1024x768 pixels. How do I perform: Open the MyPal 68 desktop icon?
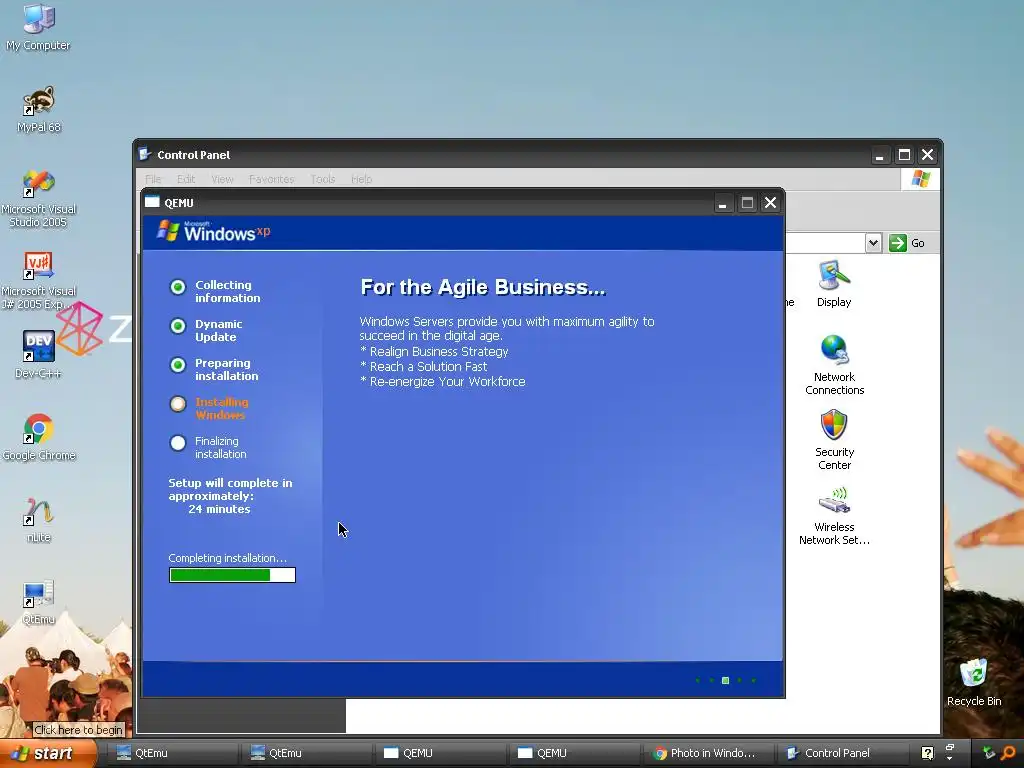pyautogui.click(x=39, y=108)
